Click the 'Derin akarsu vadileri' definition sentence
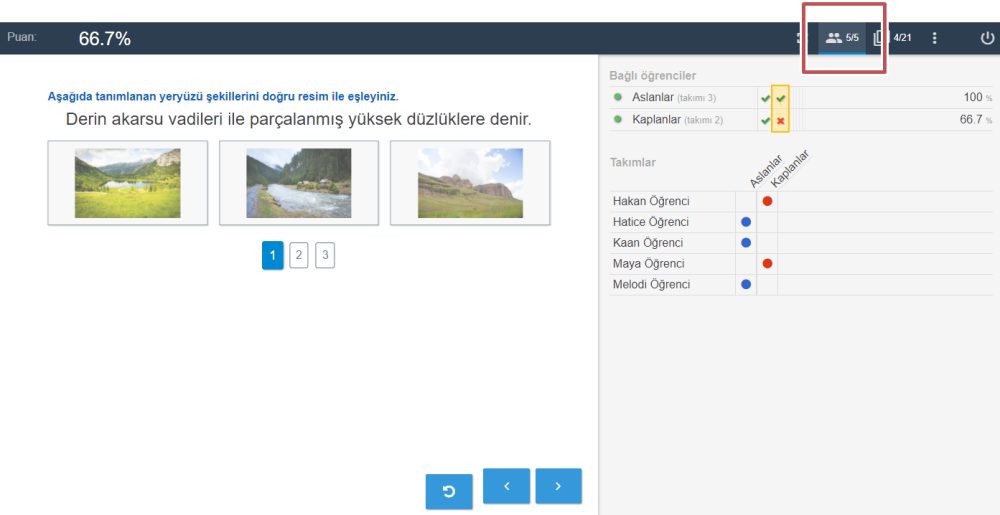This screenshot has width=1000, height=515. (298, 119)
